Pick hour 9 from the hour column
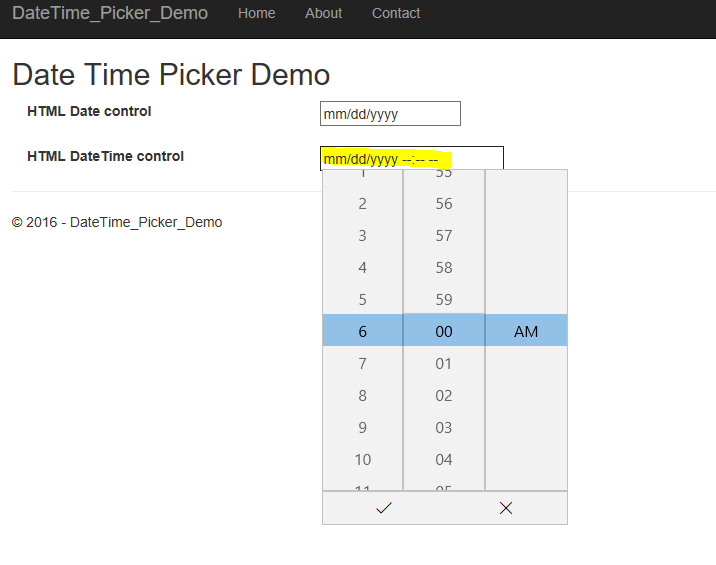Viewport: 716px width, 565px height. [x=363, y=428]
